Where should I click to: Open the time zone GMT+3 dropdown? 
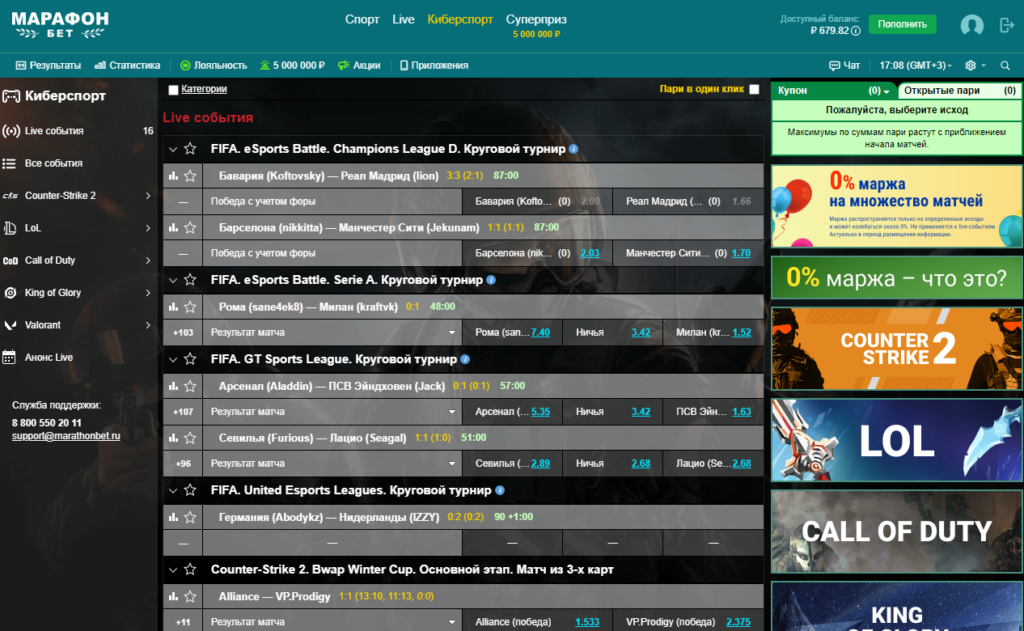coord(915,65)
